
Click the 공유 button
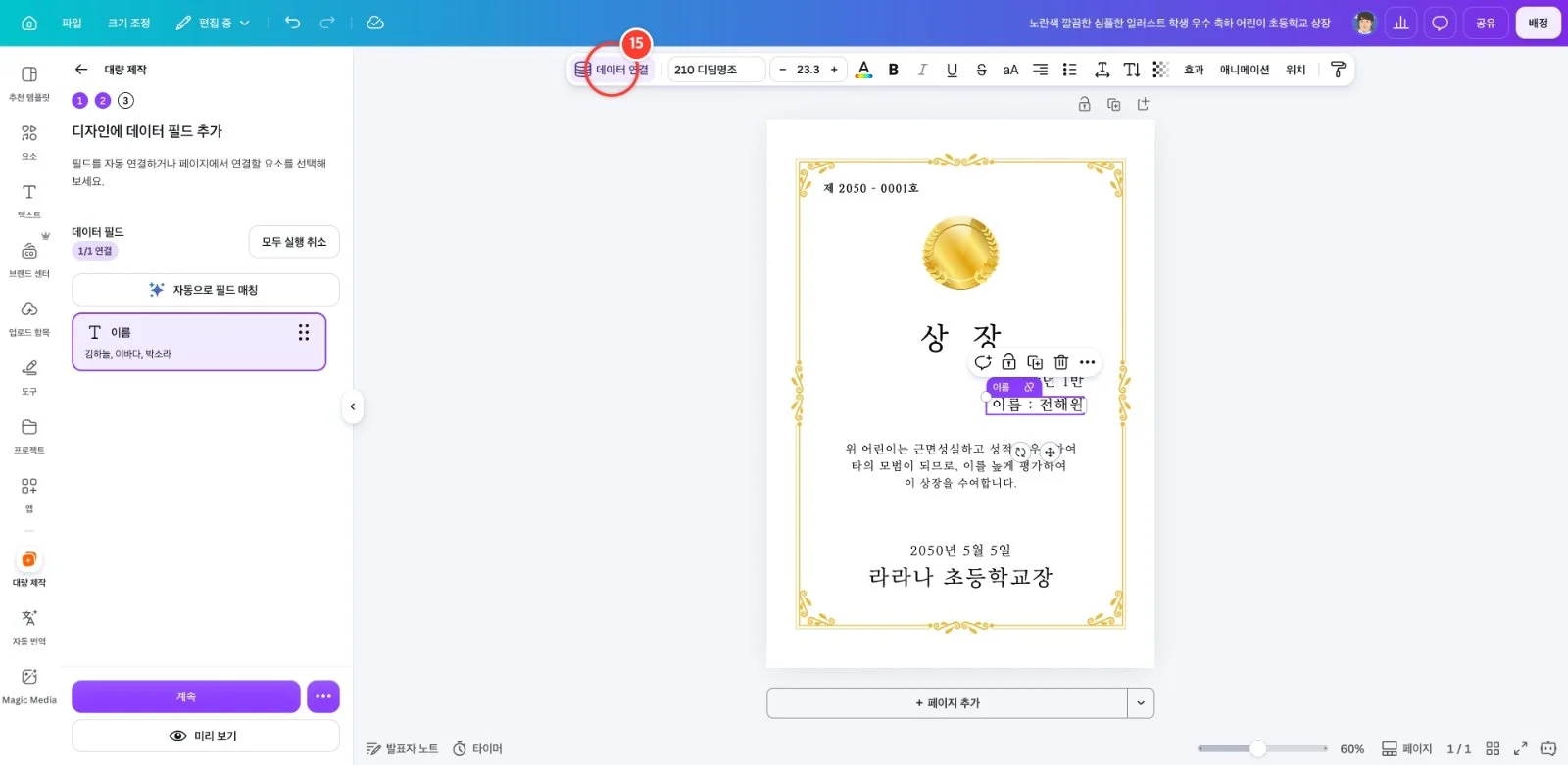tap(1486, 23)
